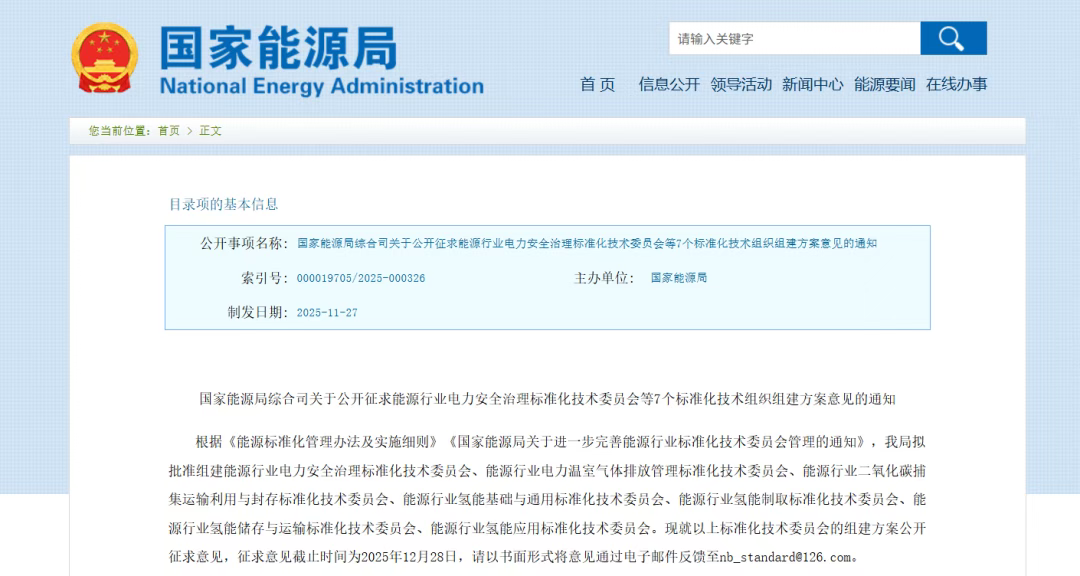Click the National Energy Administration English title
This screenshot has width=1080, height=576.
click(321, 86)
